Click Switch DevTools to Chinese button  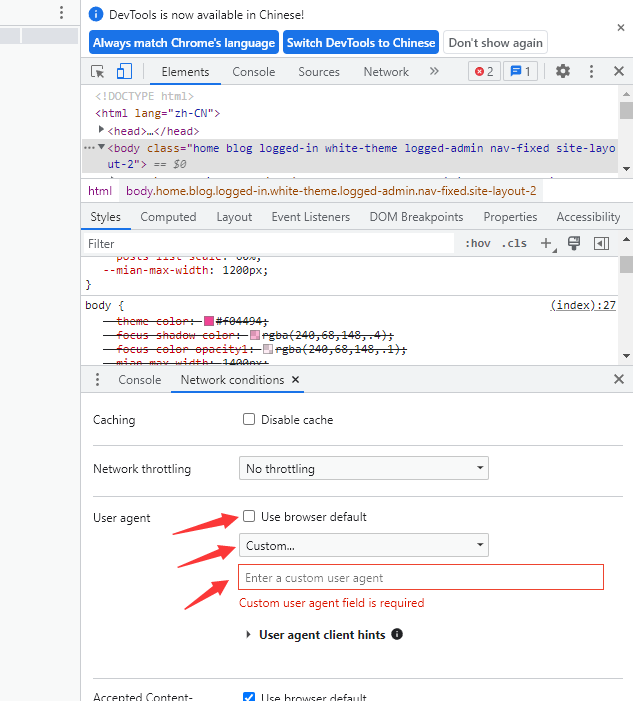[x=360, y=43]
